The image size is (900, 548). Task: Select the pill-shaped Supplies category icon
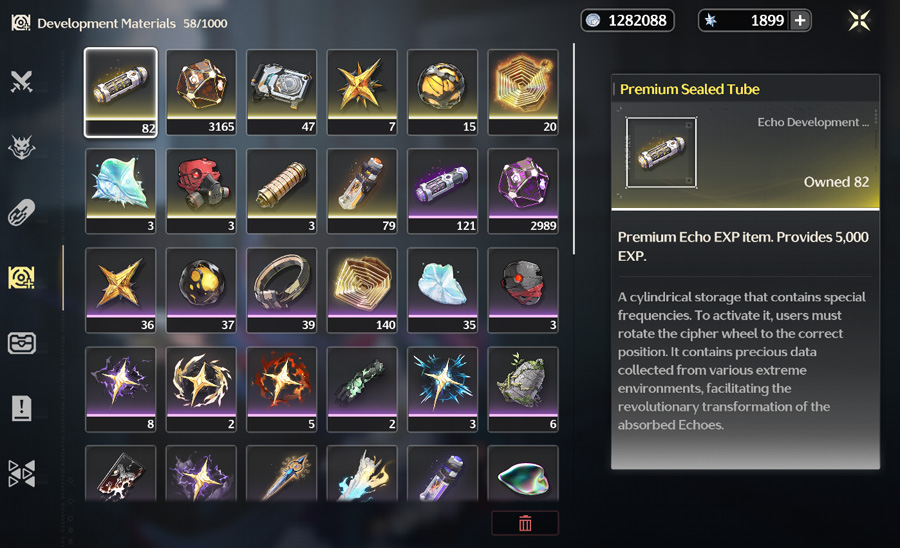coord(22,212)
